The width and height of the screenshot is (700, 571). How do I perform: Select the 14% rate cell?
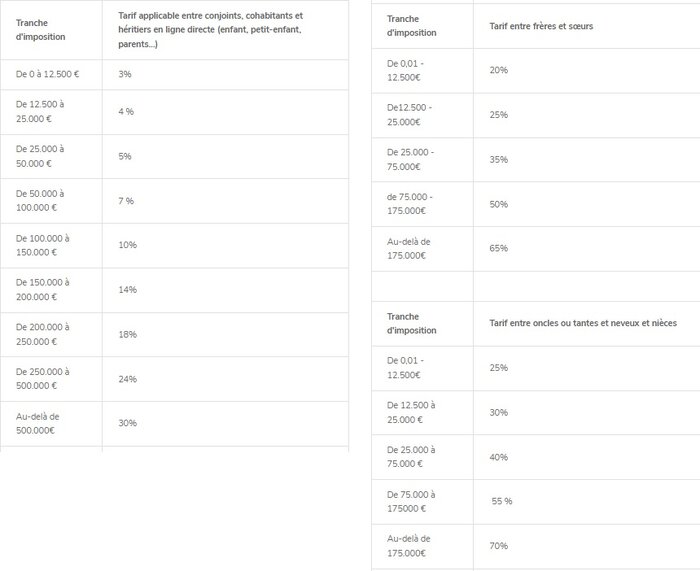(127, 290)
